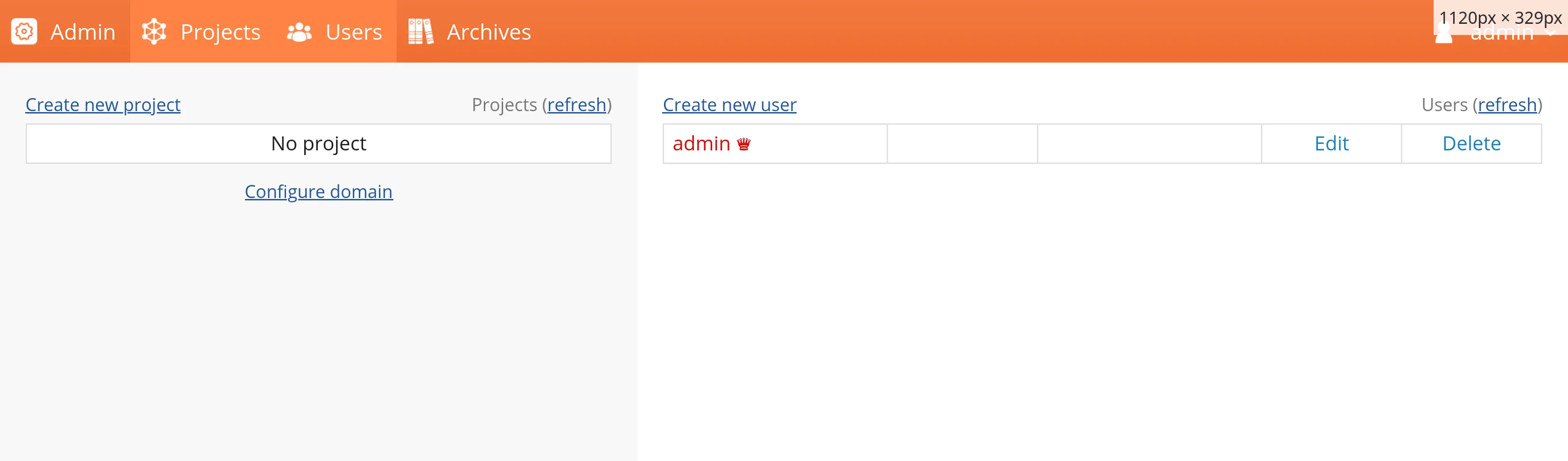Open the Archives menu label

[489, 32]
